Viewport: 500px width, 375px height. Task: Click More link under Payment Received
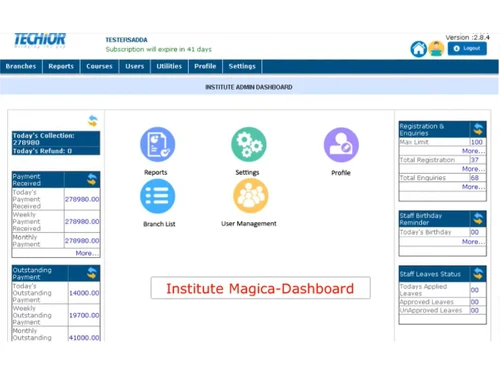87,253
